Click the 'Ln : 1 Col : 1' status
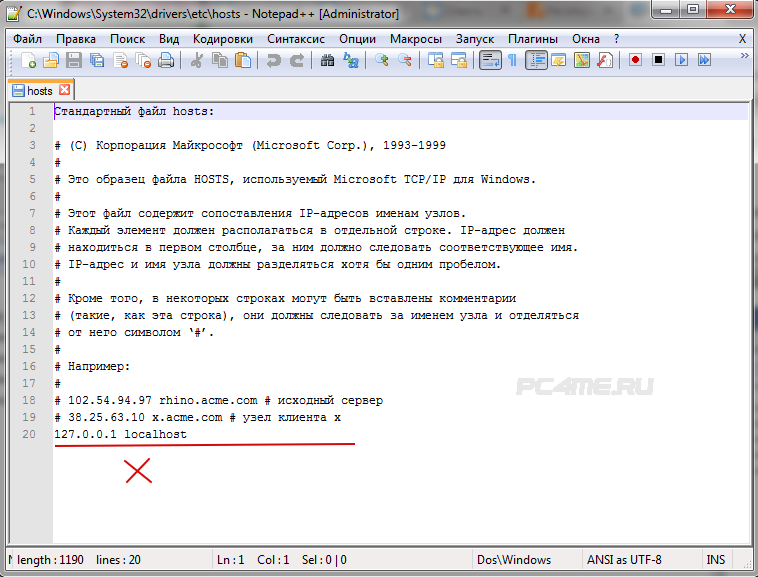Image resolution: width=758 pixels, height=577 pixels. (253, 560)
